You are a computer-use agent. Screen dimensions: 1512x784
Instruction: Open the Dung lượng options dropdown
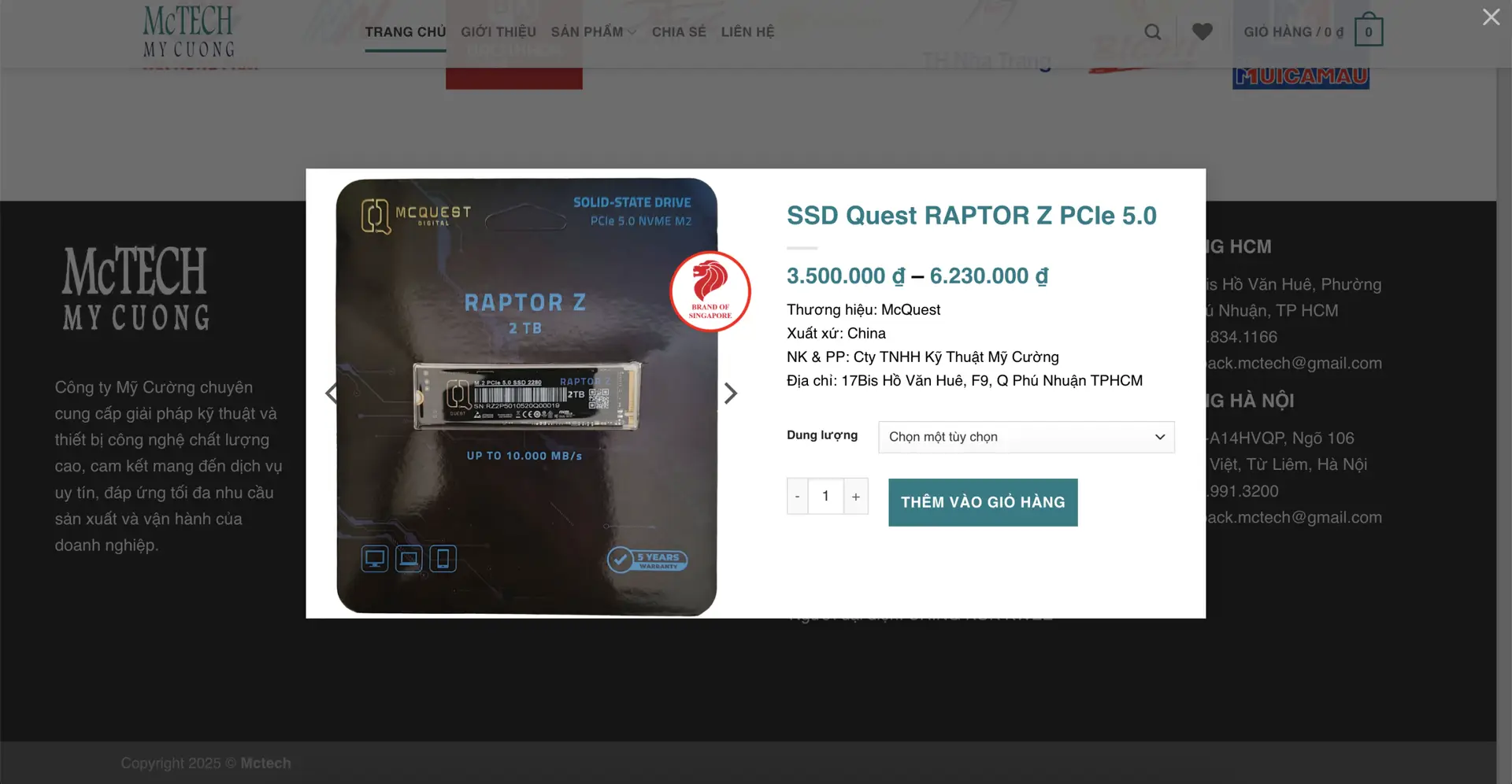[1026, 437]
